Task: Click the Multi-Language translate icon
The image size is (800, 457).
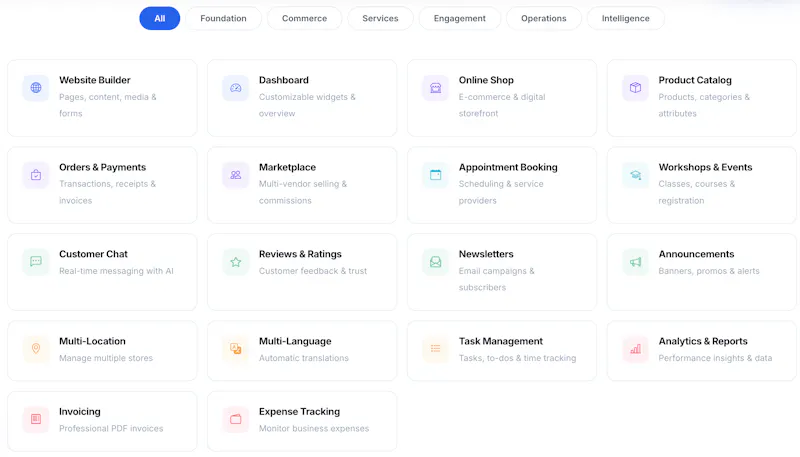Action: click(x=236, y=348)
